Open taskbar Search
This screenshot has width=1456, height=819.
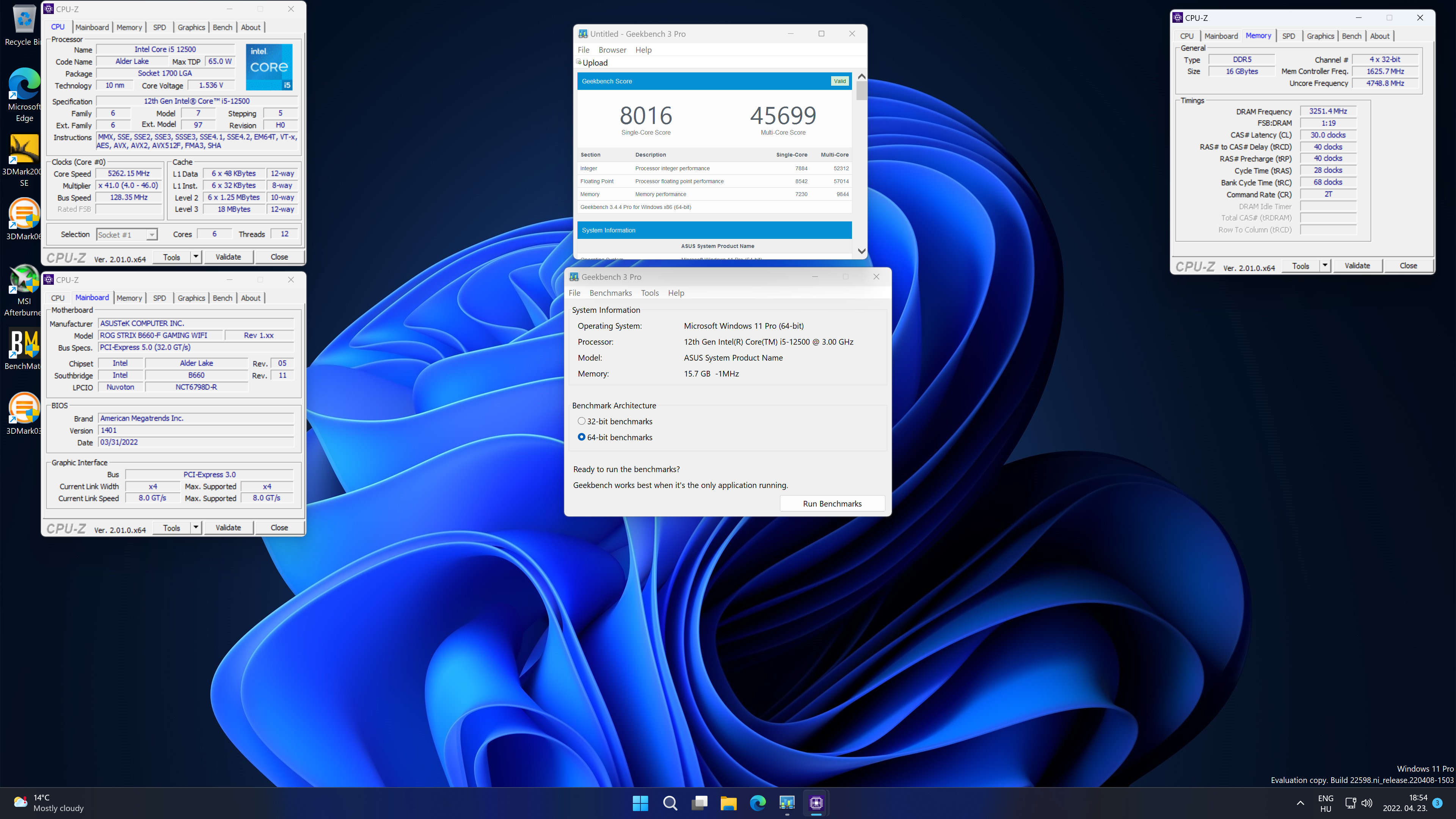(x=670, y=803)
